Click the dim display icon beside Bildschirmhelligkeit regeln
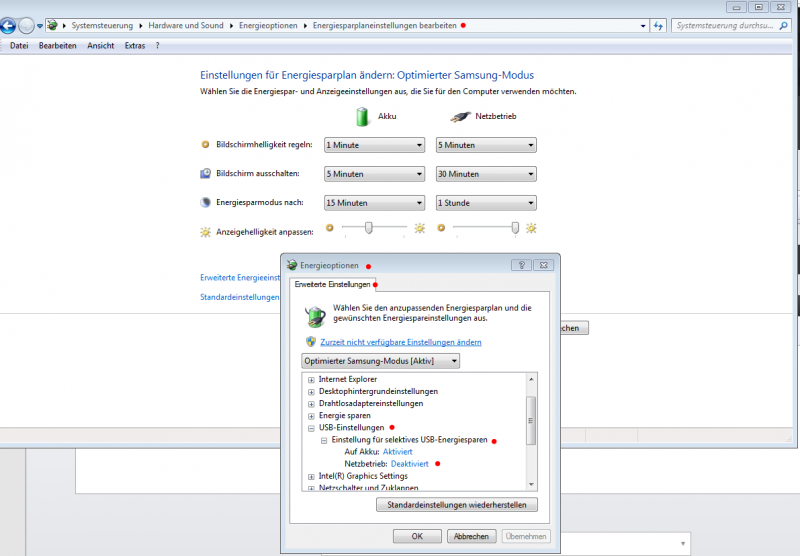This screenshot has height=556, width=800. (x=205, y=144)
